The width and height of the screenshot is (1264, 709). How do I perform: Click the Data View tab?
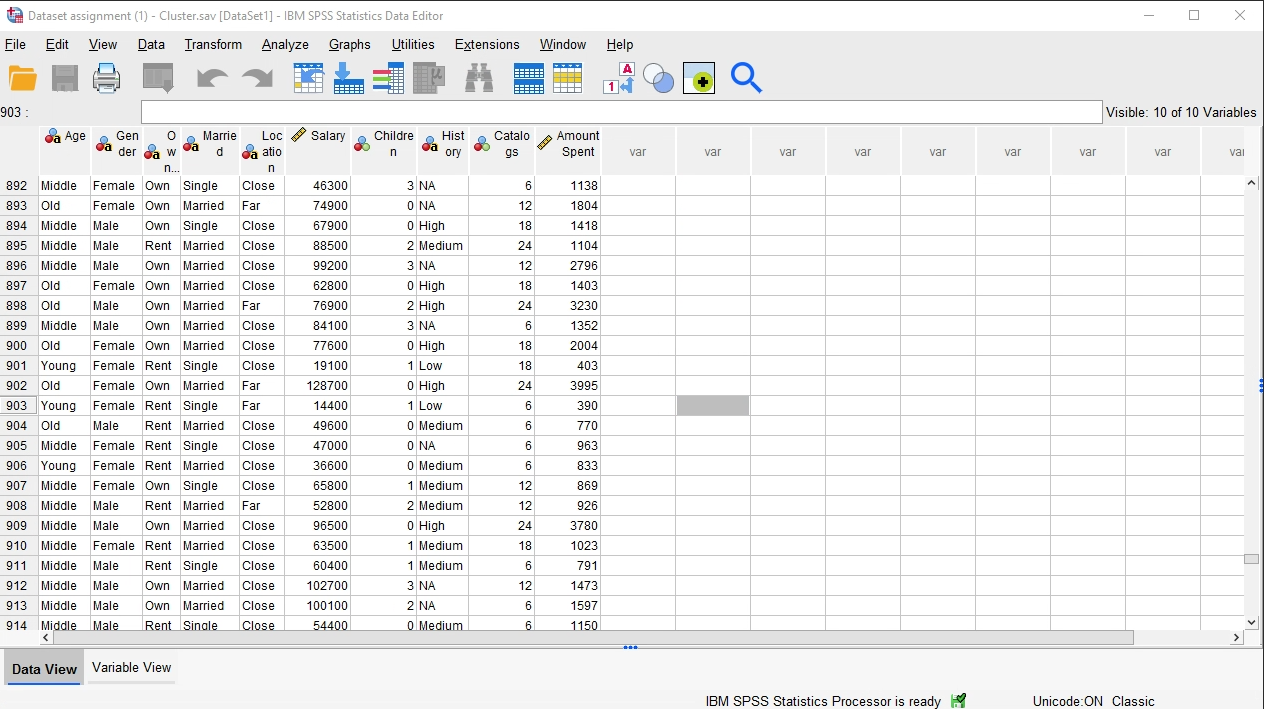[43, 668]
